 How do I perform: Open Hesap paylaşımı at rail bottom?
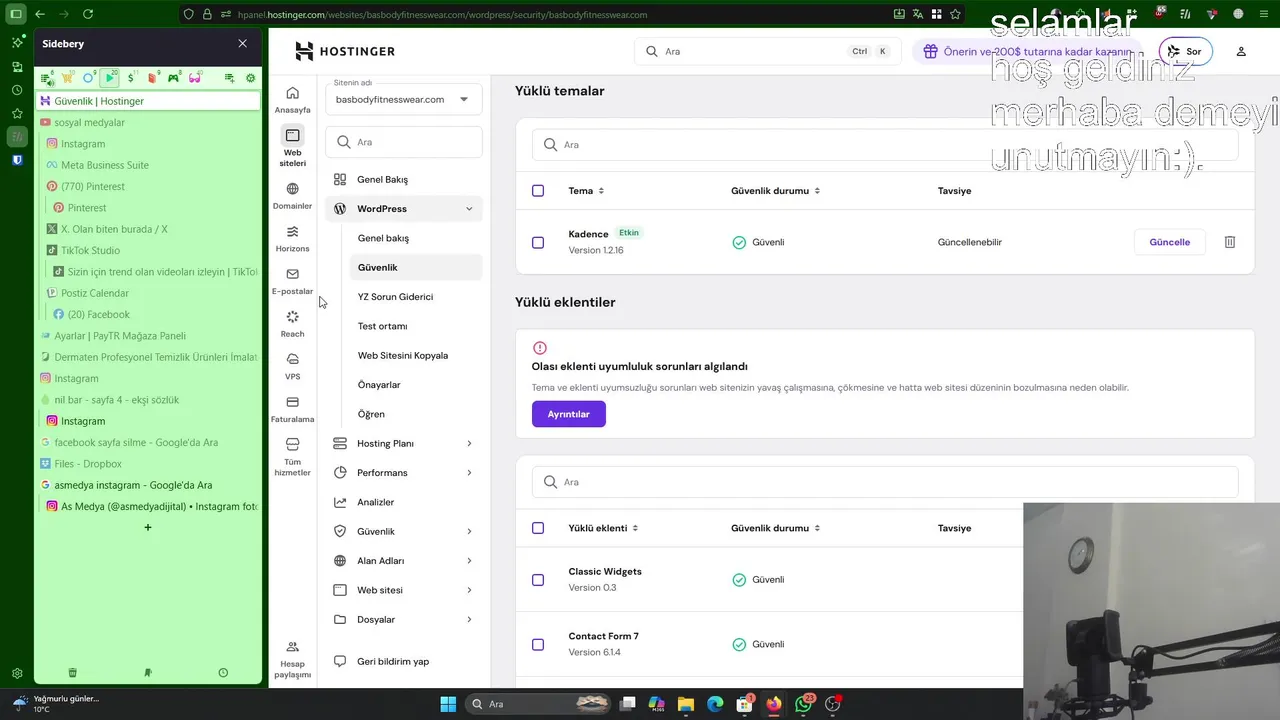pos(292,660)
